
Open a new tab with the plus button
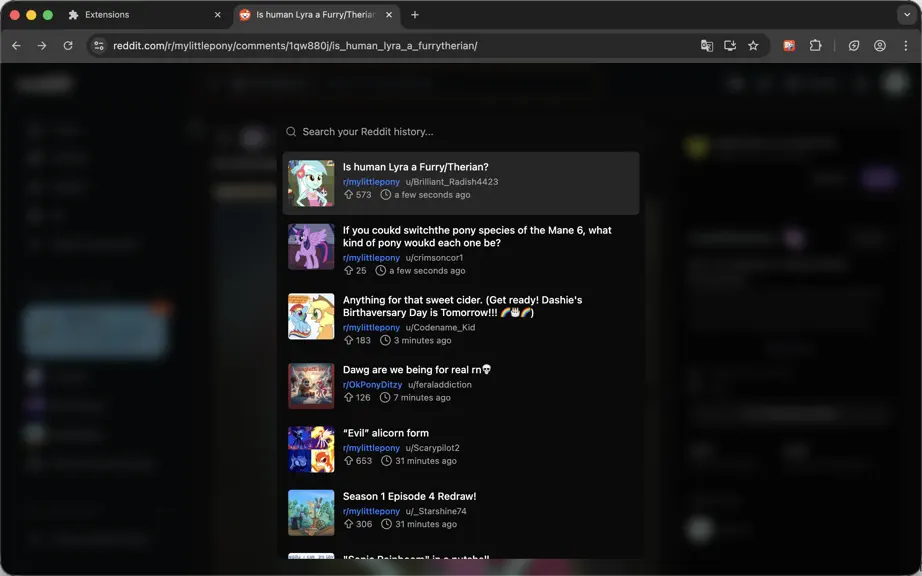click(x=415, y=15)
